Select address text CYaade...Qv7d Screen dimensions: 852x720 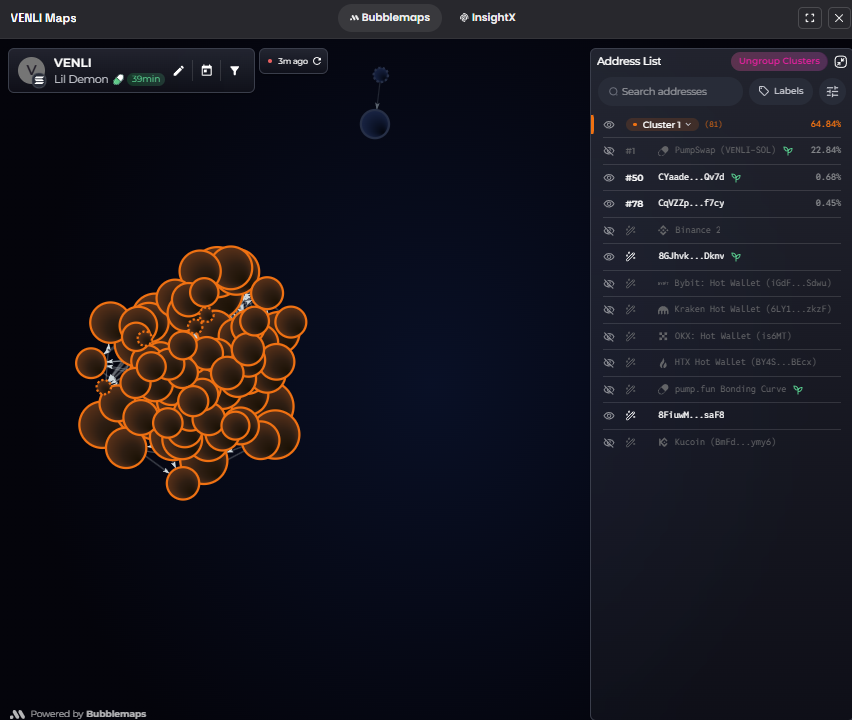pyautogui.click(x=691, y=177)
